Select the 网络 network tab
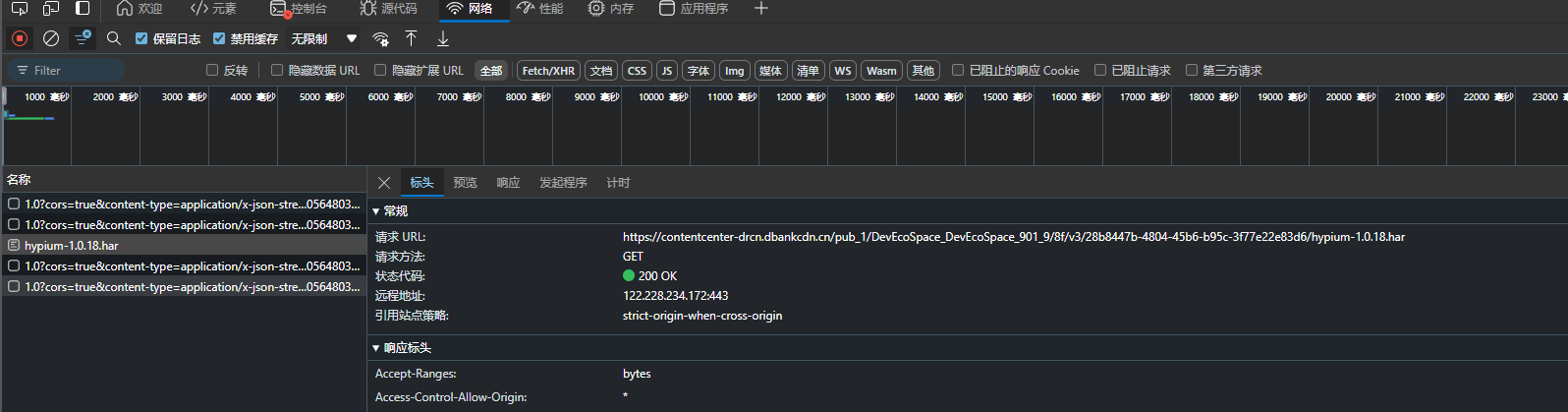Viewport: 1568px width, 412px height. point(470,9)
